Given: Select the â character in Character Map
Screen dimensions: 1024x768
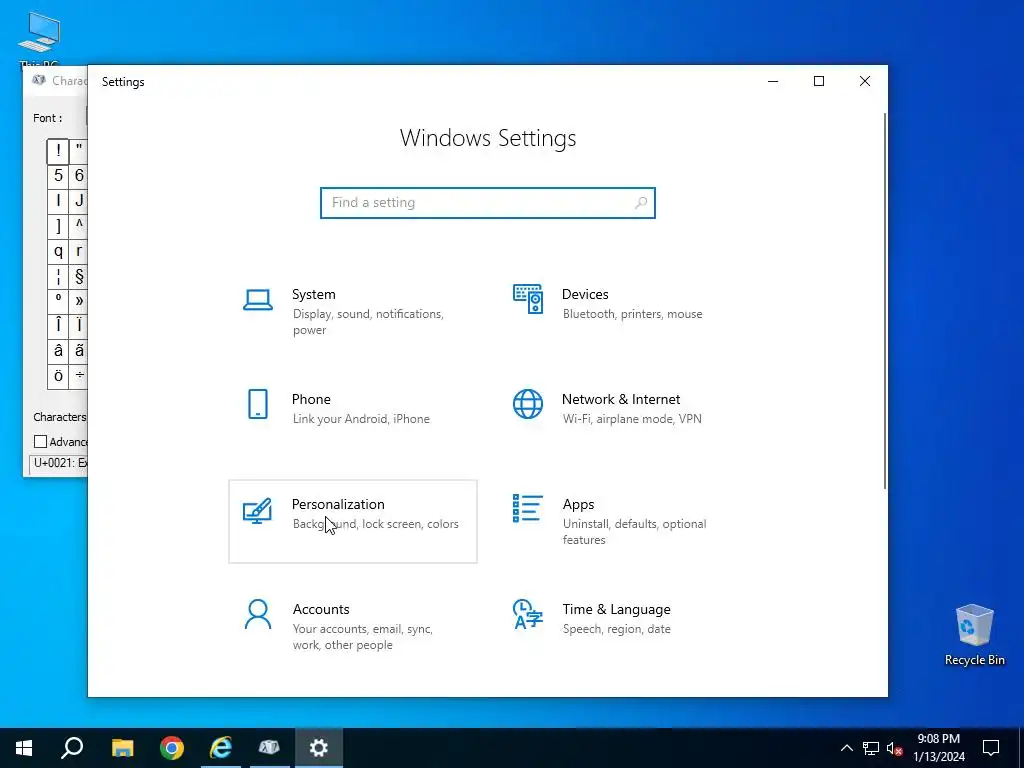Looking at the screenshot, I should point(58,351).
